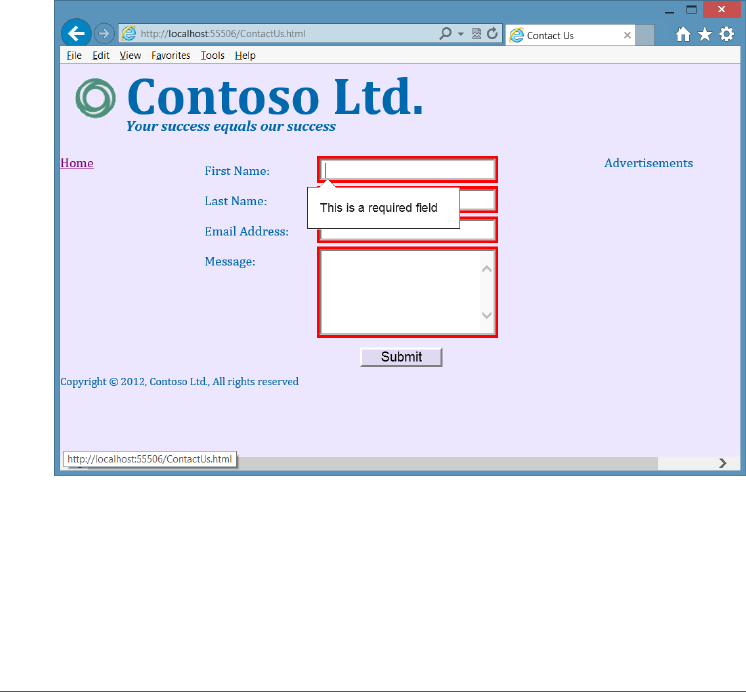The image size is (746, 692).
Task: Click the Message box scroll down arrow
Action: 487,315
